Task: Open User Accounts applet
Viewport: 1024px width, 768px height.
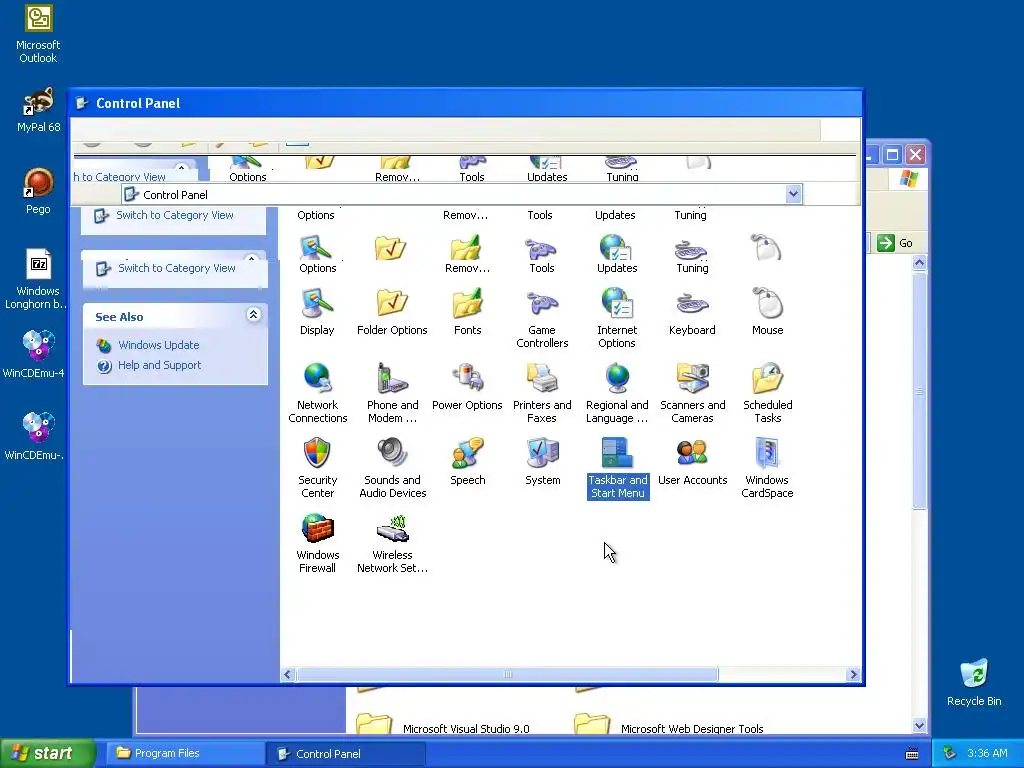Action: [x=692, y=462]
